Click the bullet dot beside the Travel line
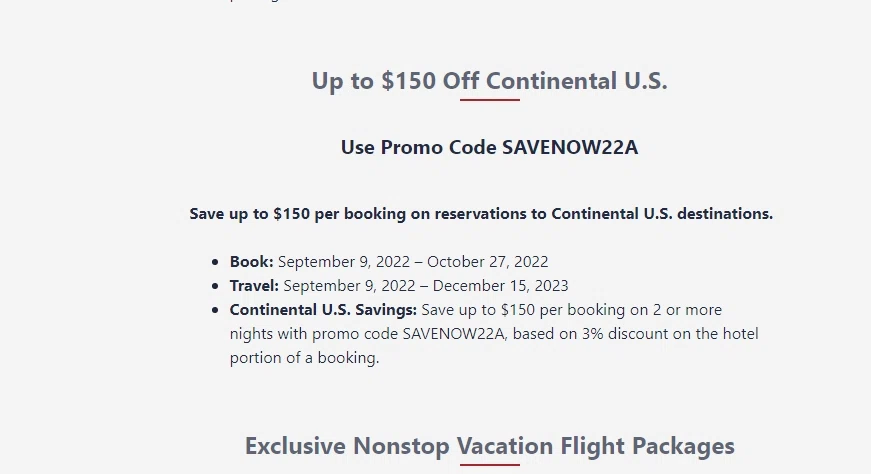 215,287
